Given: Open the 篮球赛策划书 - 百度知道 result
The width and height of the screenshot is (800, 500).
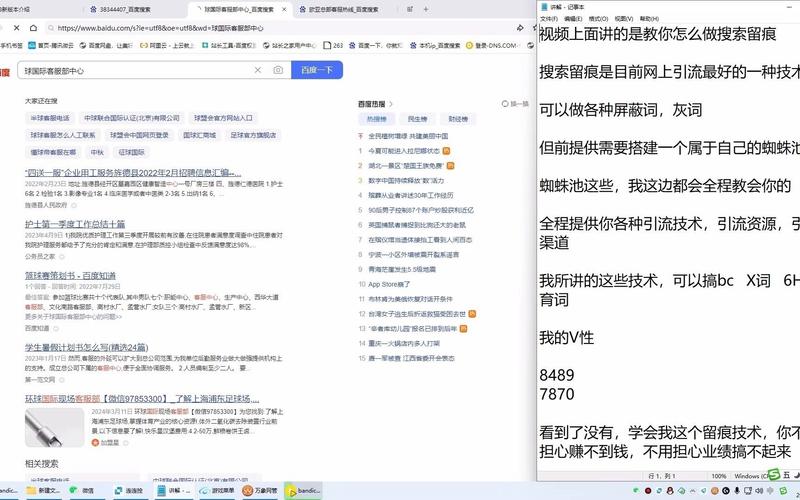Looking at the screenshot, I should (70, 276).
